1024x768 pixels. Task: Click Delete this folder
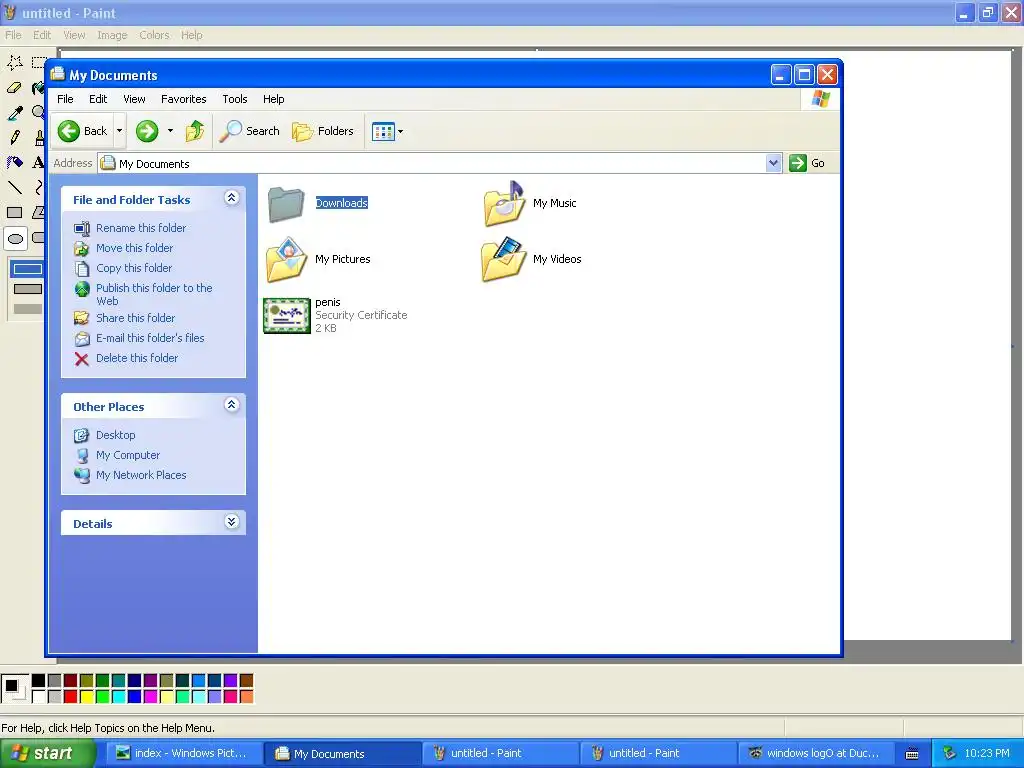coord(136,359)
